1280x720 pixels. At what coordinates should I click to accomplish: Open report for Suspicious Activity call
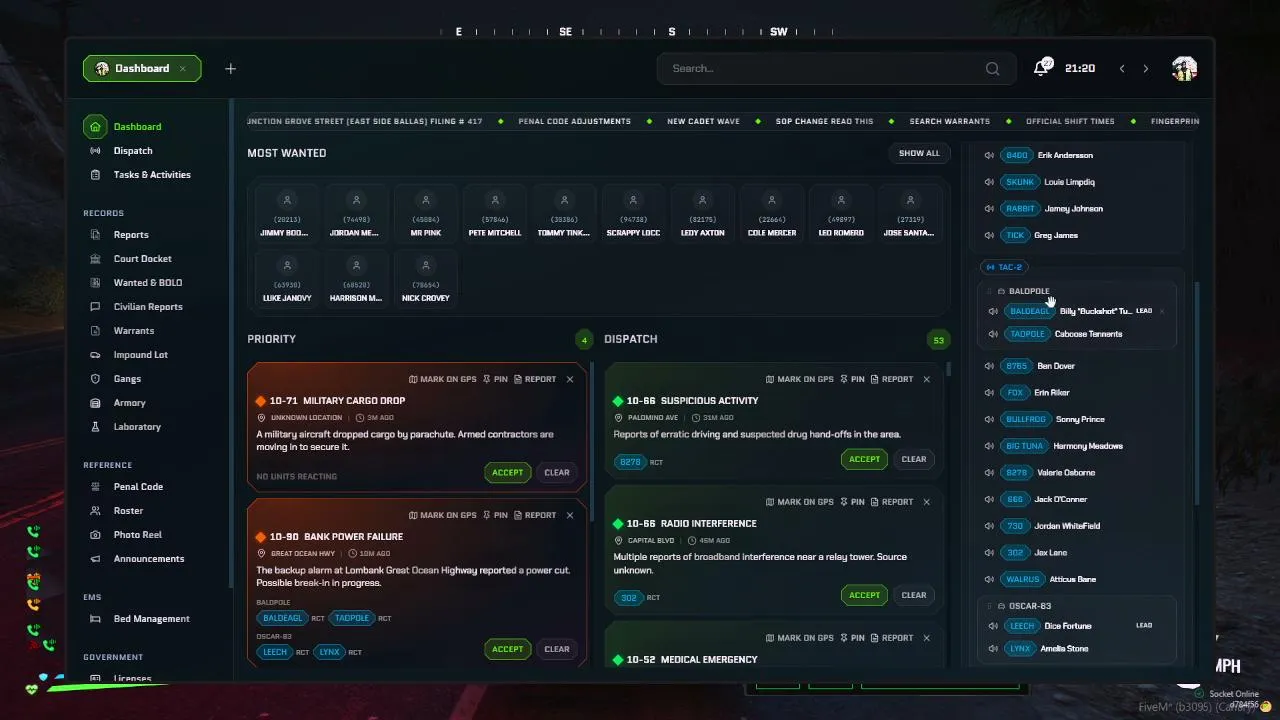point(891,379)
